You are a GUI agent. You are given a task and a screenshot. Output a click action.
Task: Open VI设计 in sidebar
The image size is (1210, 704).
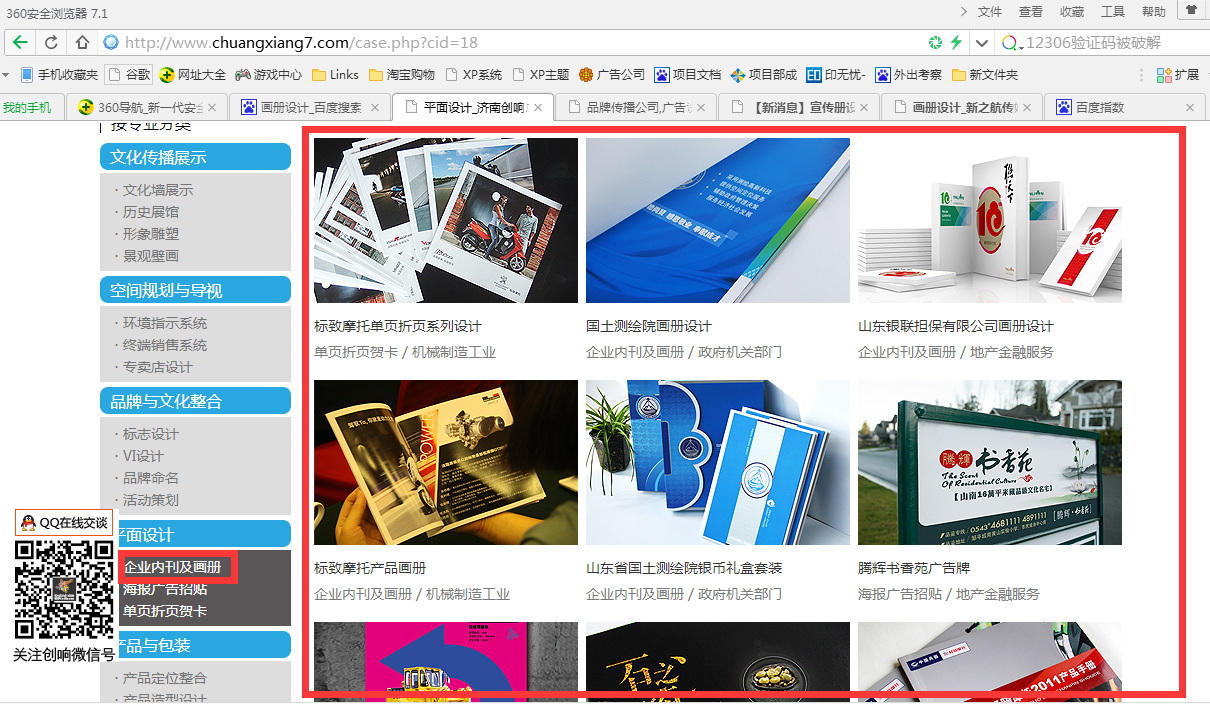click(142, 456)
